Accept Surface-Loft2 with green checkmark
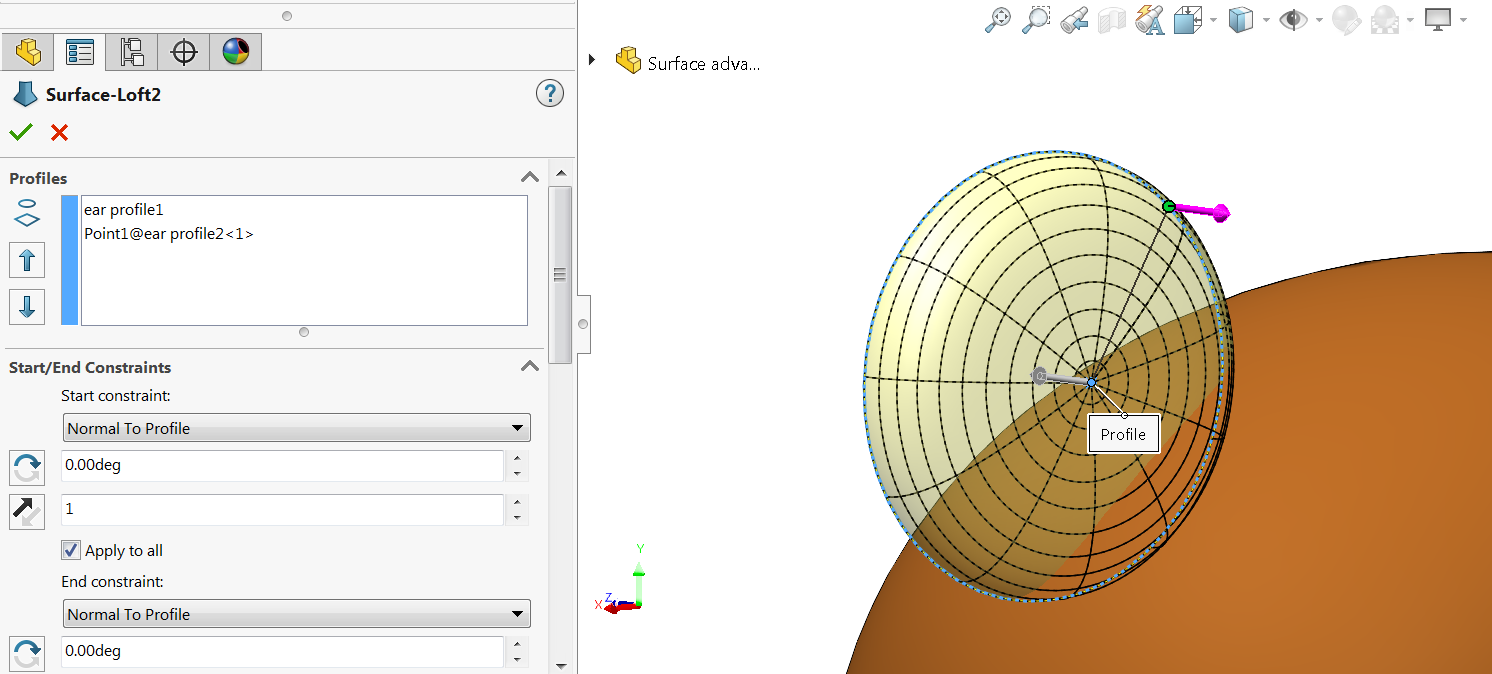Screen dimensions: 1492x674 21,132
